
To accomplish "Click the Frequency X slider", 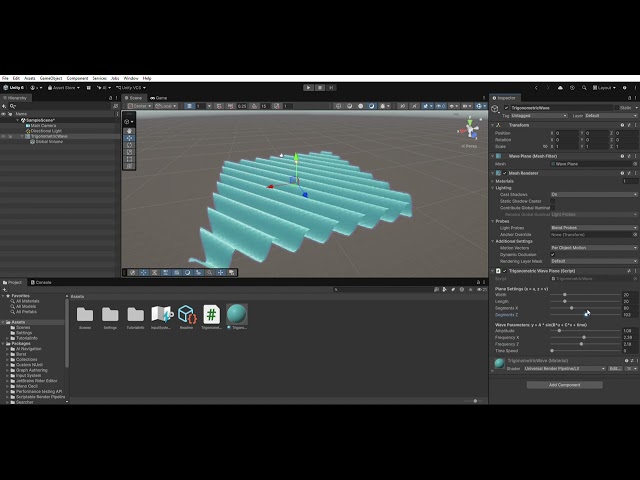I will click(x=585, y=338).
